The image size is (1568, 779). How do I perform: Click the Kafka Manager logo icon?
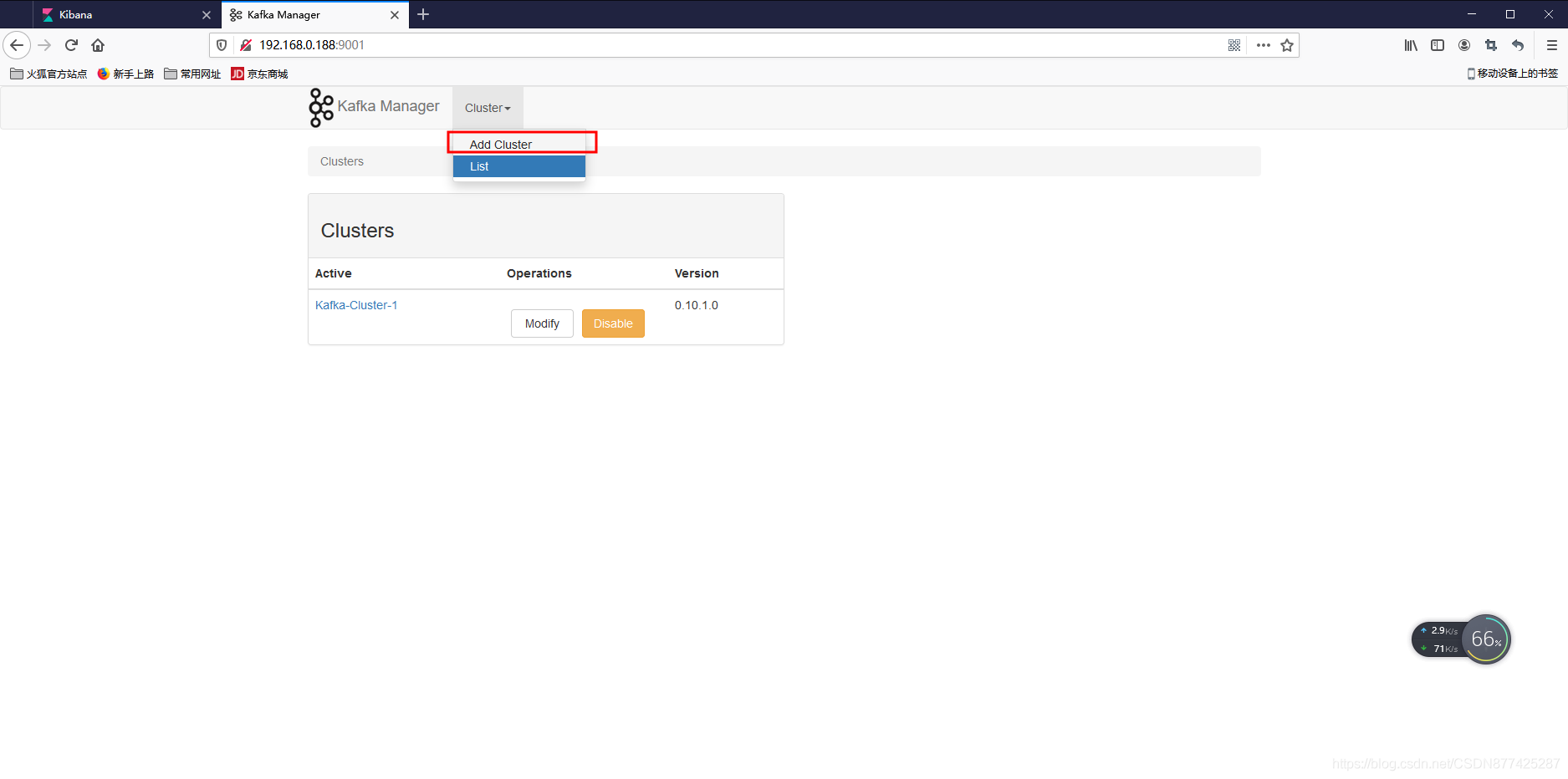point(321,108)
